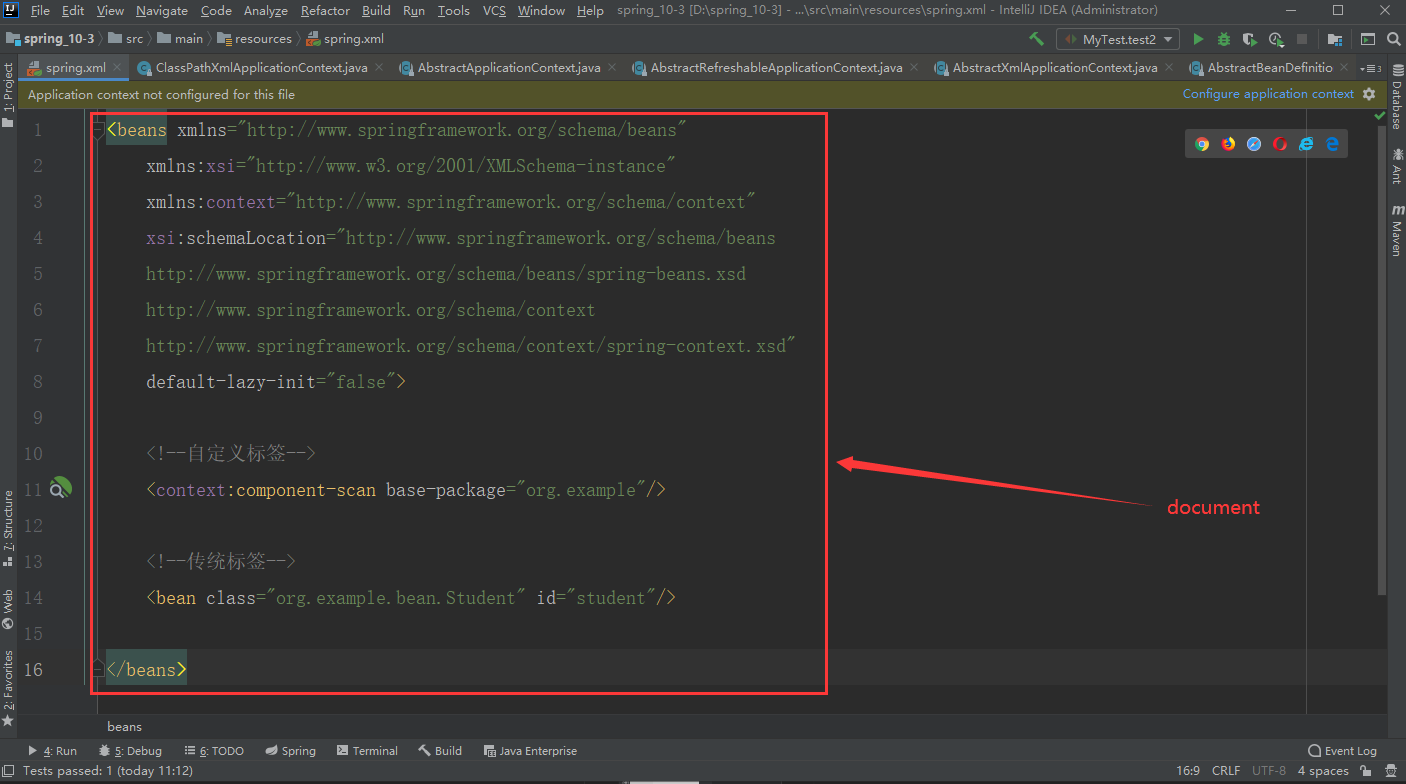Toggle the Event Log panel
This screenshot has width=1406, height=784.
pyautogui.click(x=1342, y=751)
